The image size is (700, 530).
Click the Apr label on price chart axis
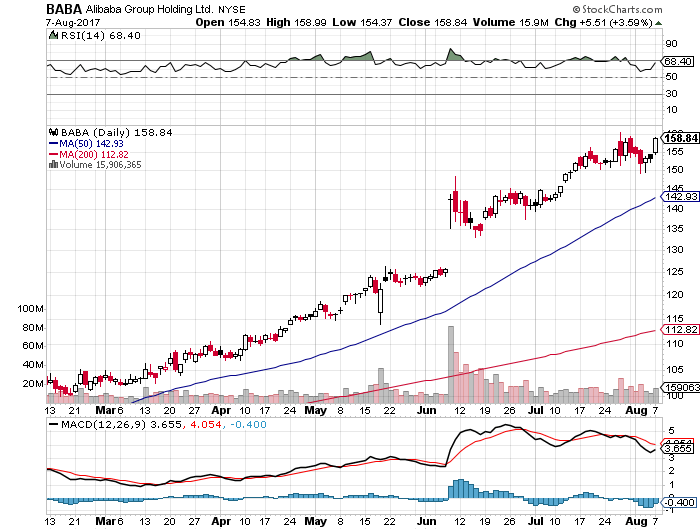pyautogui.click(x=221, y=410)
